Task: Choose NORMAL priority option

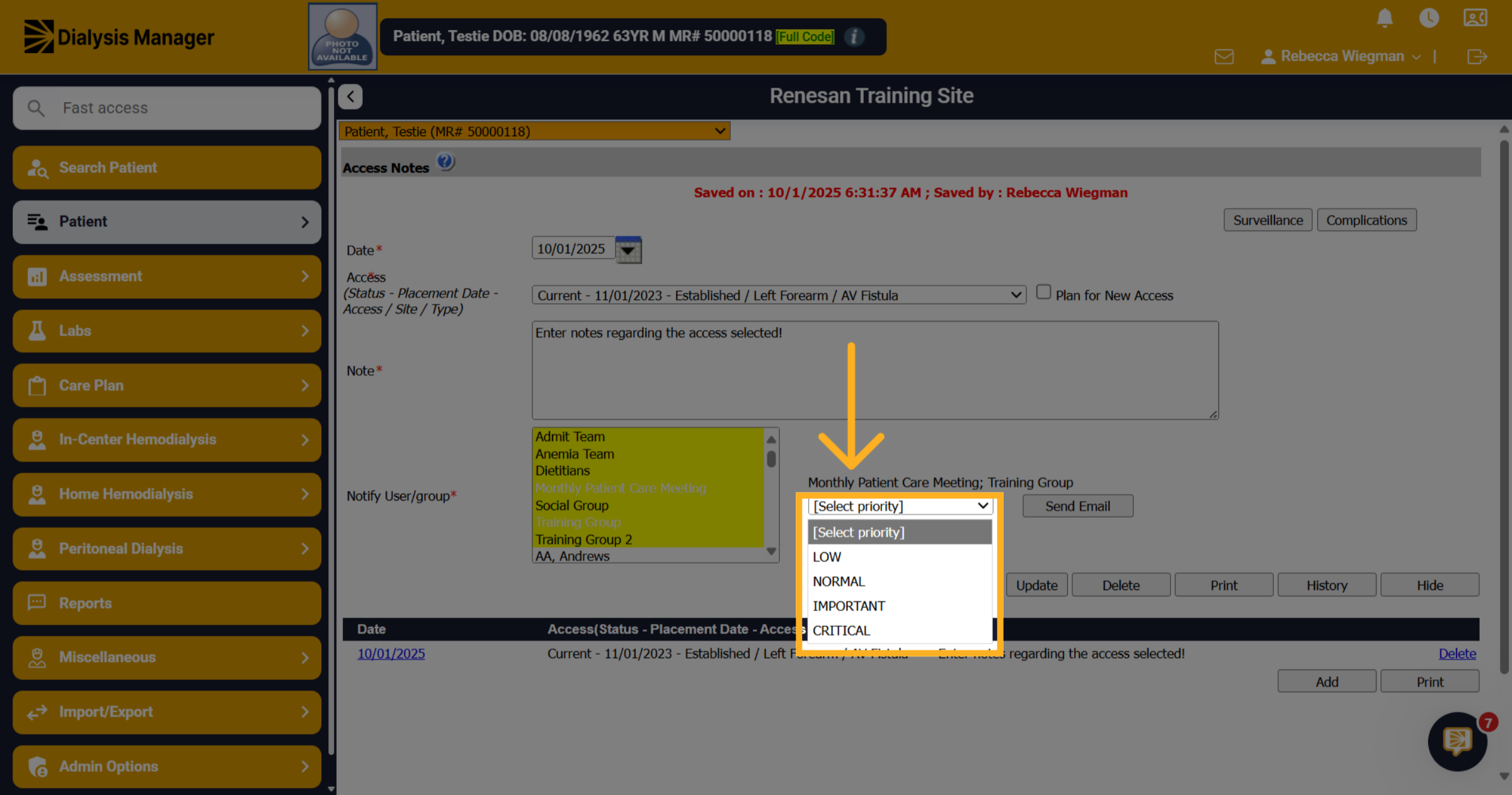Action: (x=900, y=581)
